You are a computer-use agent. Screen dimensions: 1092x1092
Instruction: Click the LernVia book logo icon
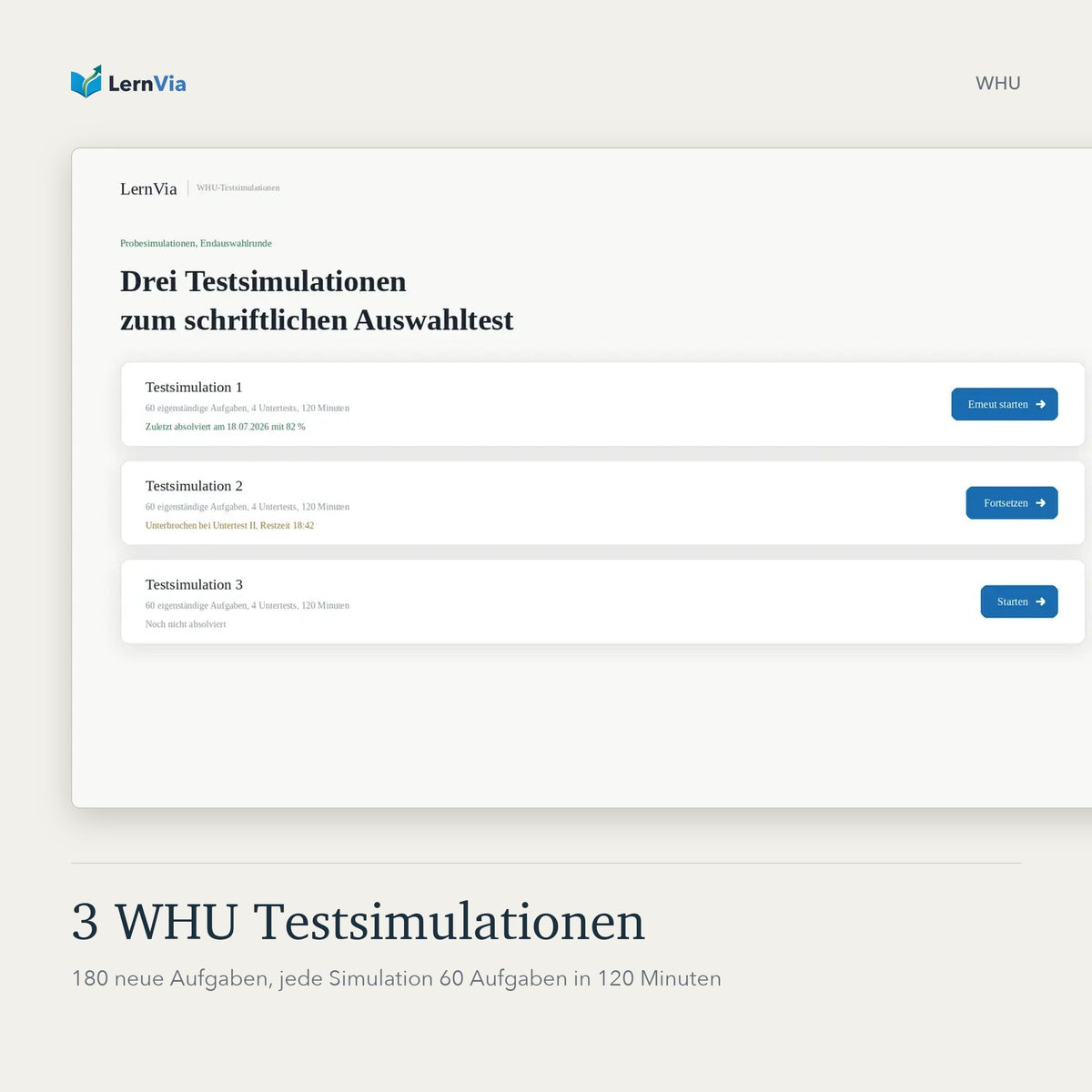pos(86,81)
